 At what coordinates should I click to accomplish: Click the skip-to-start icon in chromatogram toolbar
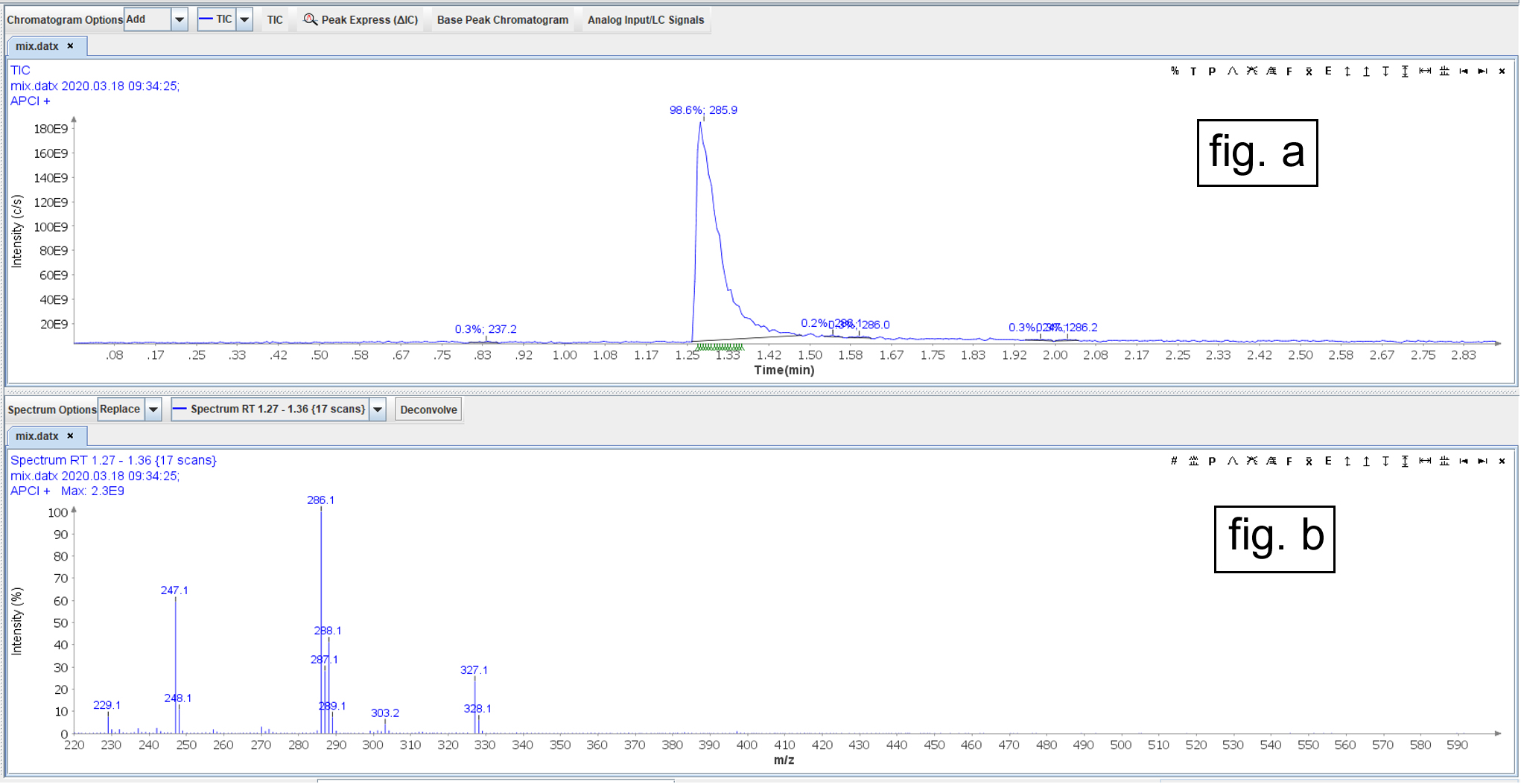1463,71
